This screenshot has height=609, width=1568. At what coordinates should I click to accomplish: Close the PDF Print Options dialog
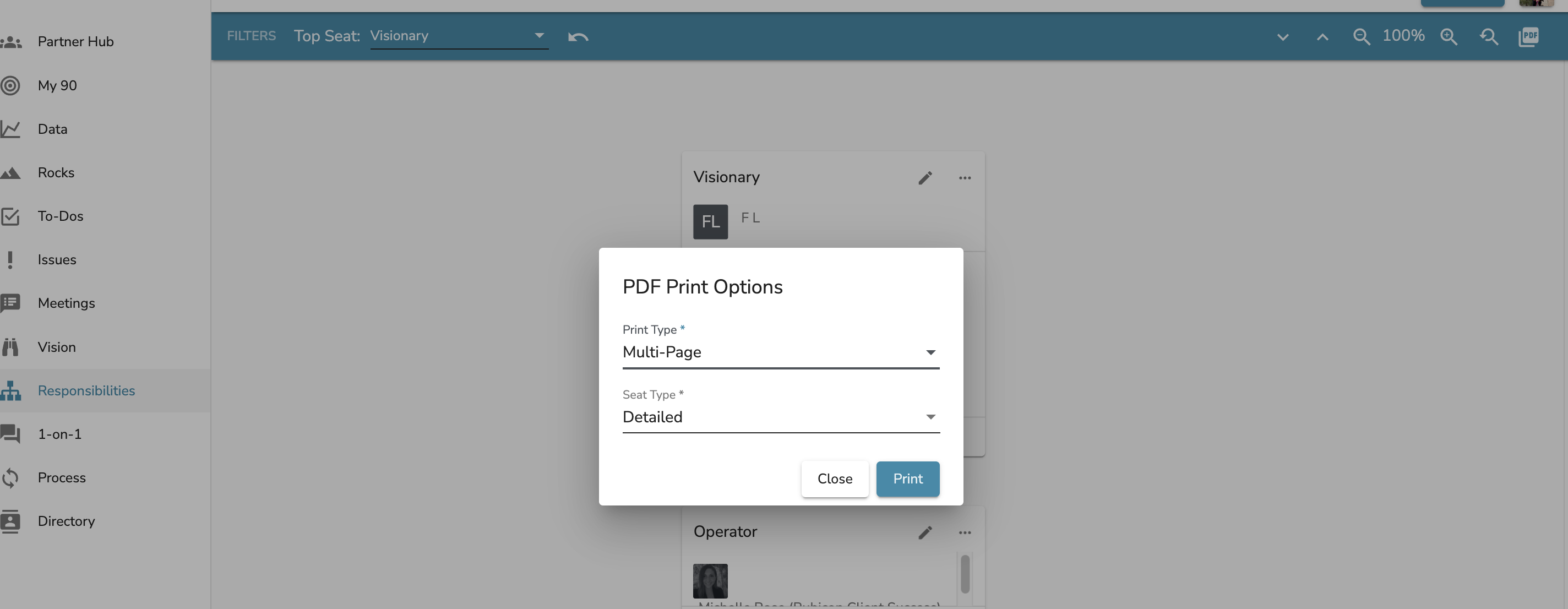tap(834, 479)
